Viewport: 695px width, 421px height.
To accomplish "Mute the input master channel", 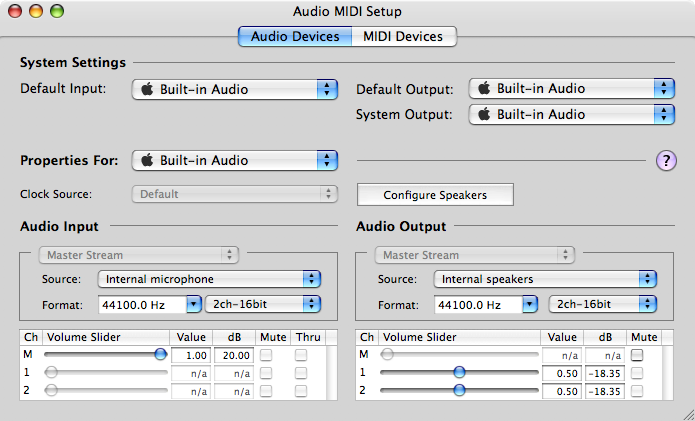I will (267, 354).
